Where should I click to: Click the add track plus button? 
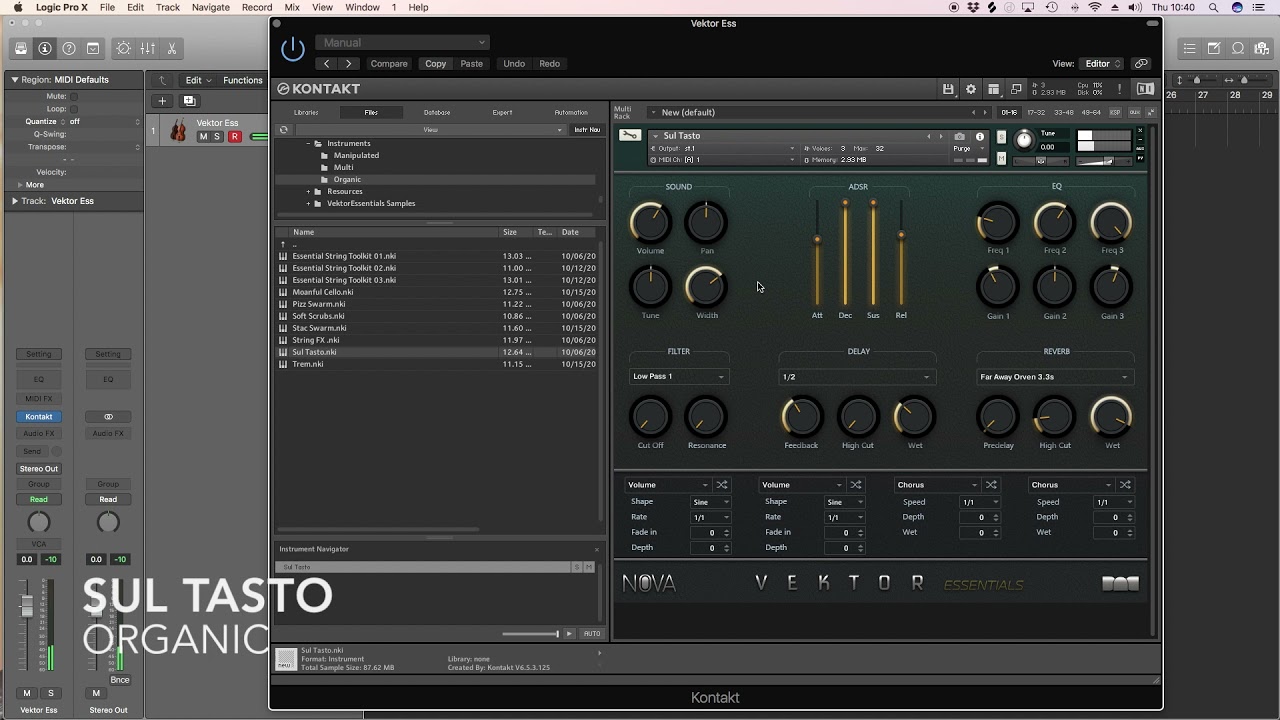[162, 101]
